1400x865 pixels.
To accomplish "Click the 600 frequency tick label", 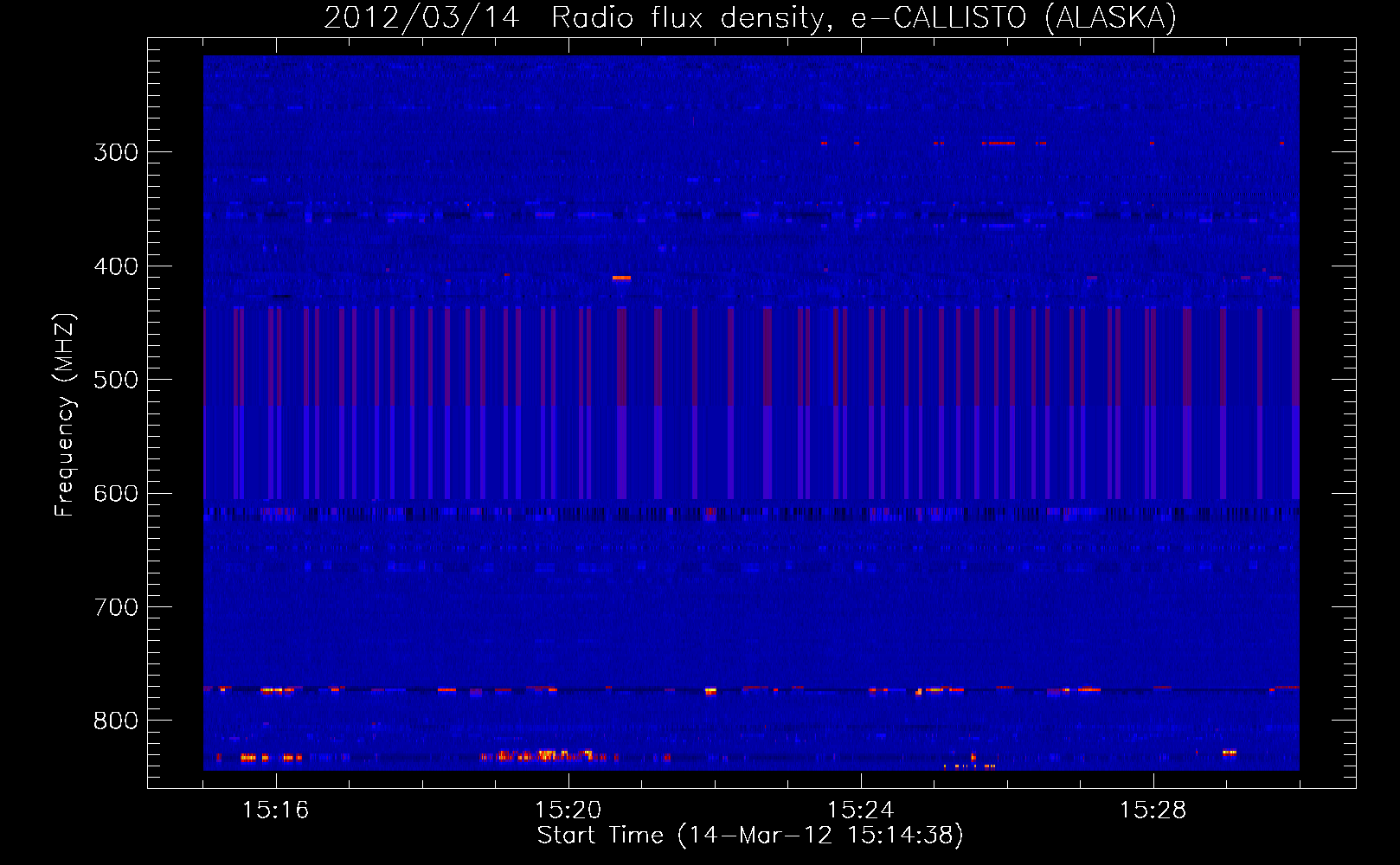I will [x=116, y=494].
